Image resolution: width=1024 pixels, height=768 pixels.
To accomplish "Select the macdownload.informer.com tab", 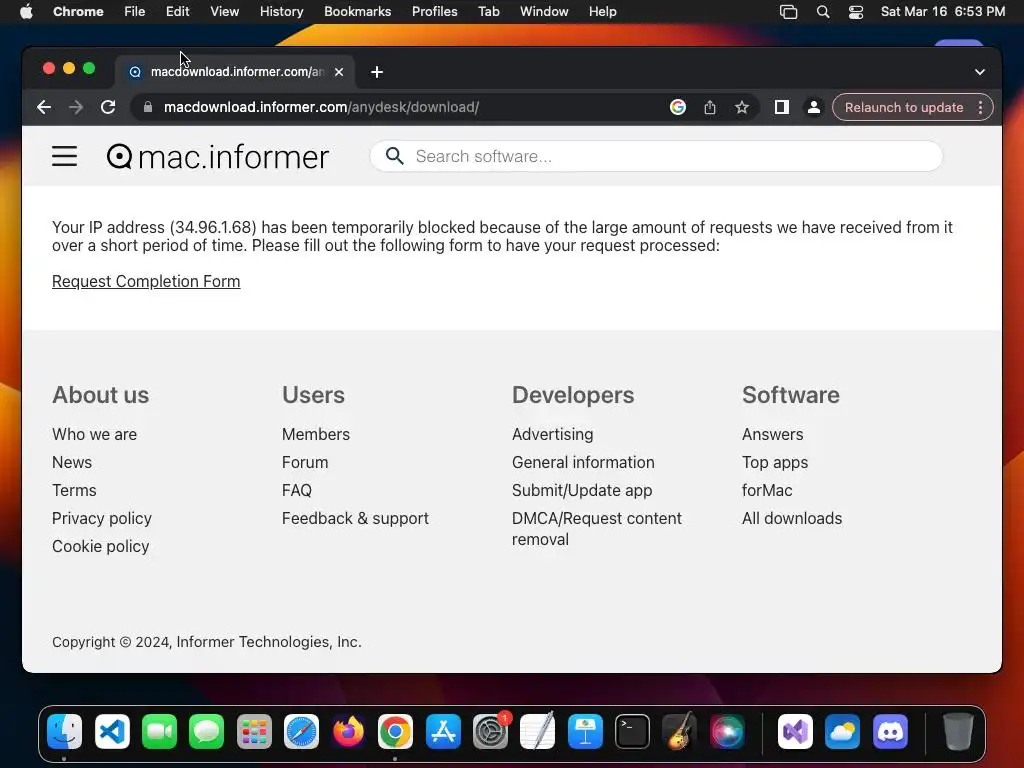I will [x=235, y=72].
